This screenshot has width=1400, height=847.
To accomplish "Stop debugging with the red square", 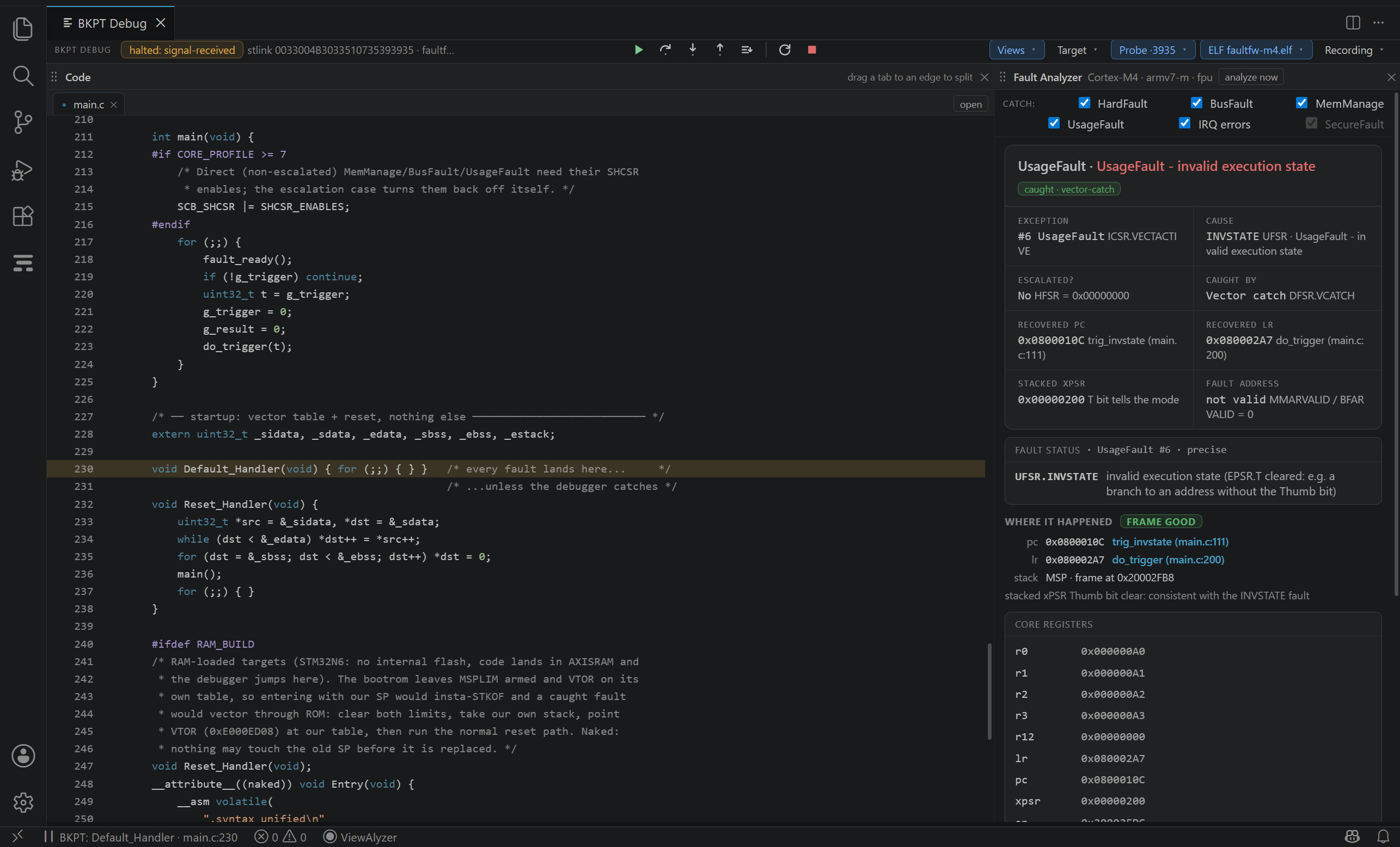I will [x=812, y=50].
